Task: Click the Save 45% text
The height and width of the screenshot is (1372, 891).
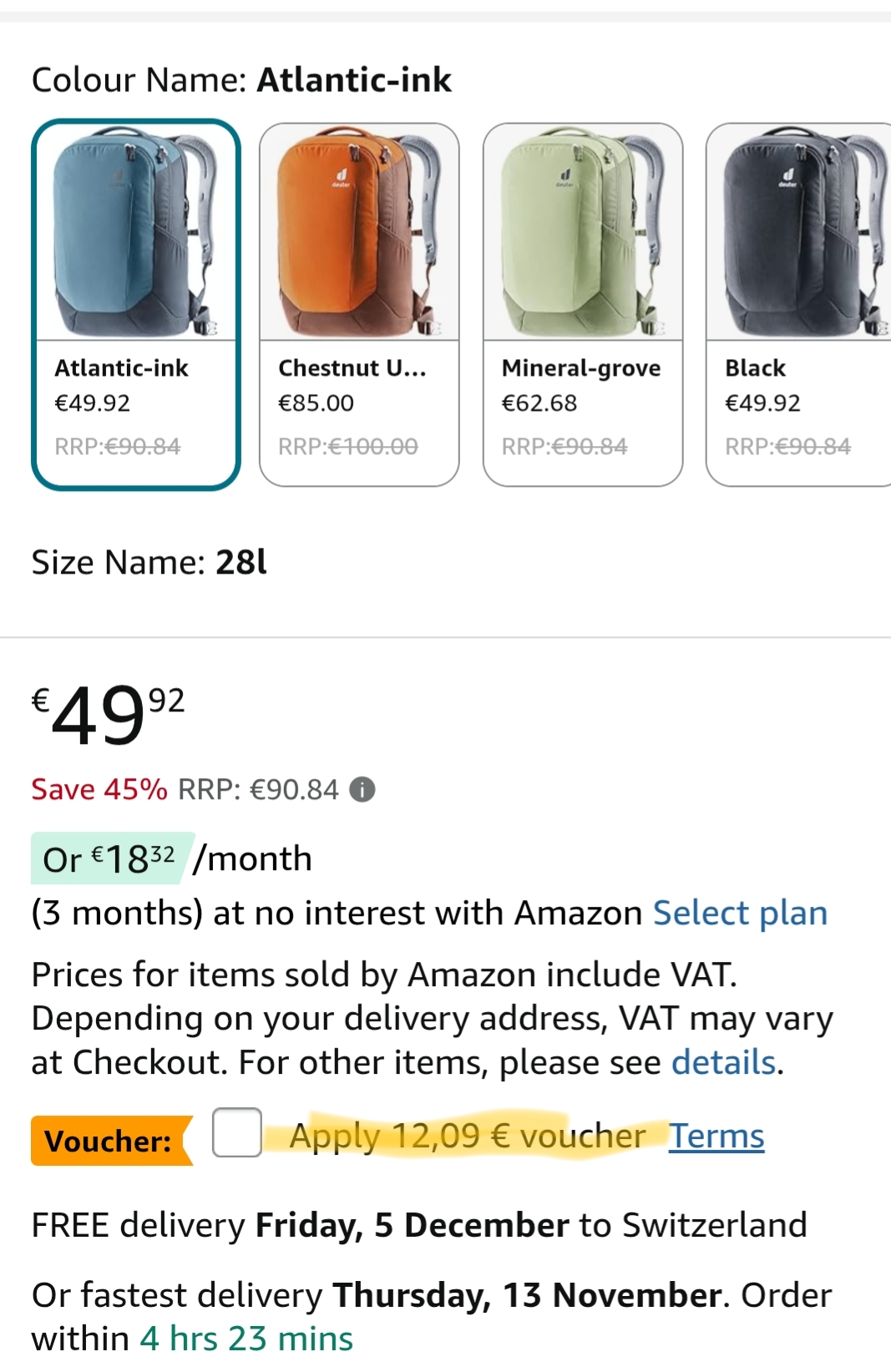Action: click(x=99, y=789)
